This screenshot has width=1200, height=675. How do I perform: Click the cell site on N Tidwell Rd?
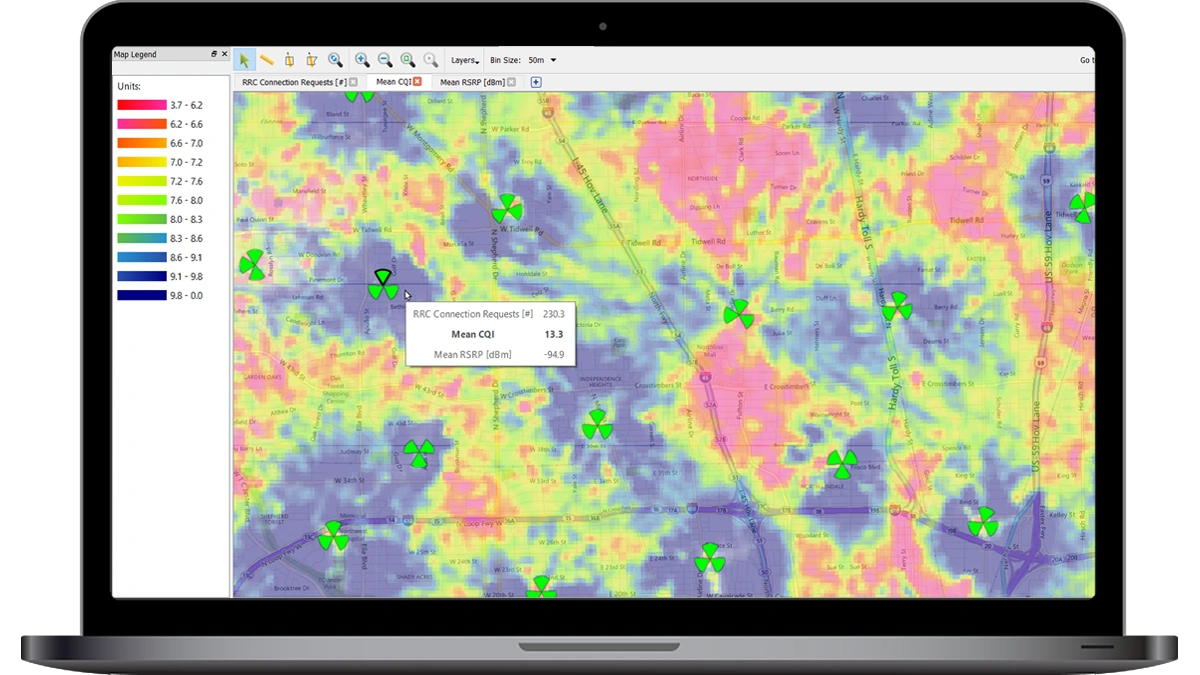[x=507, y=209]
